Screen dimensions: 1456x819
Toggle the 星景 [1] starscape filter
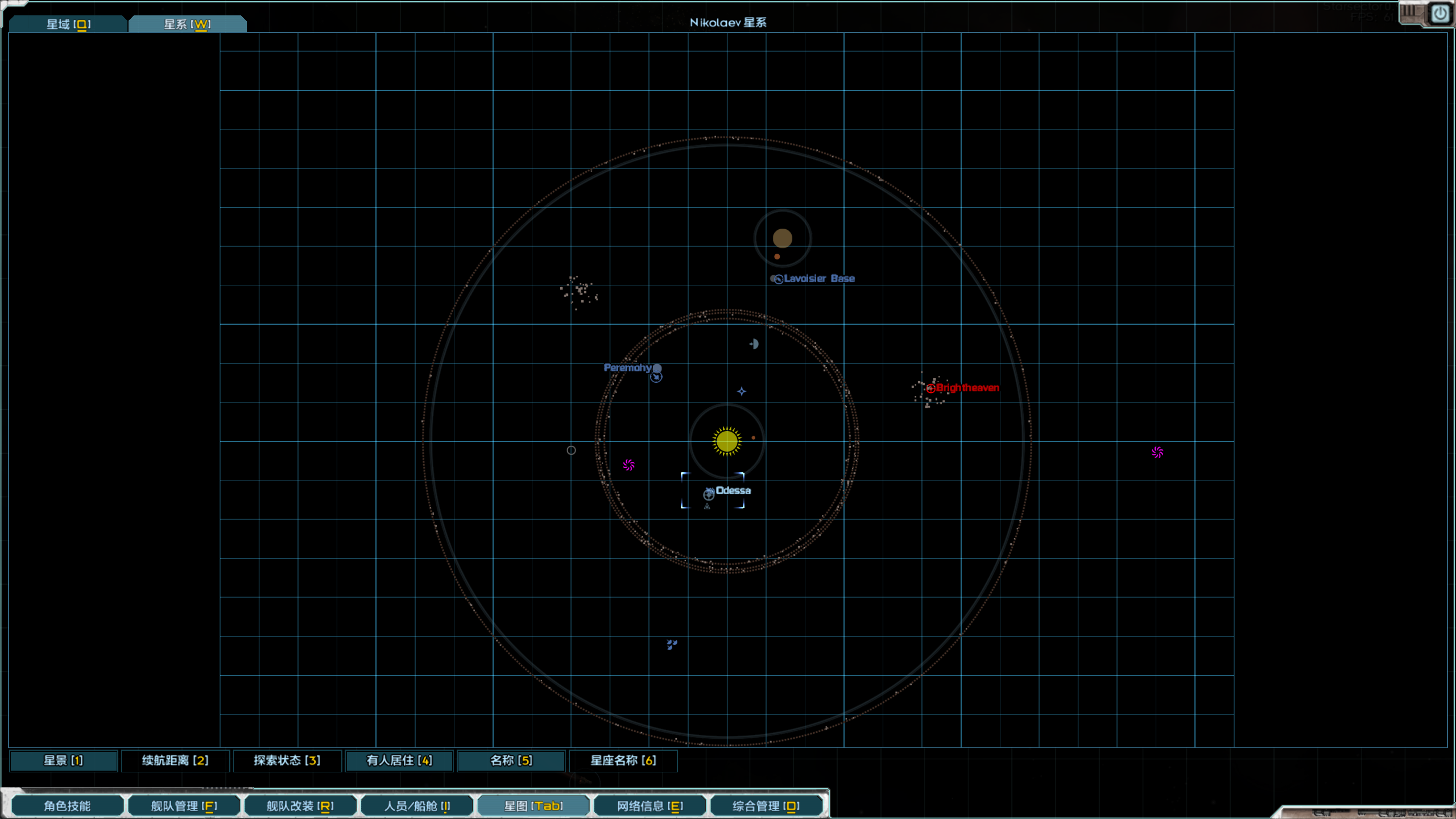[63, 760]
